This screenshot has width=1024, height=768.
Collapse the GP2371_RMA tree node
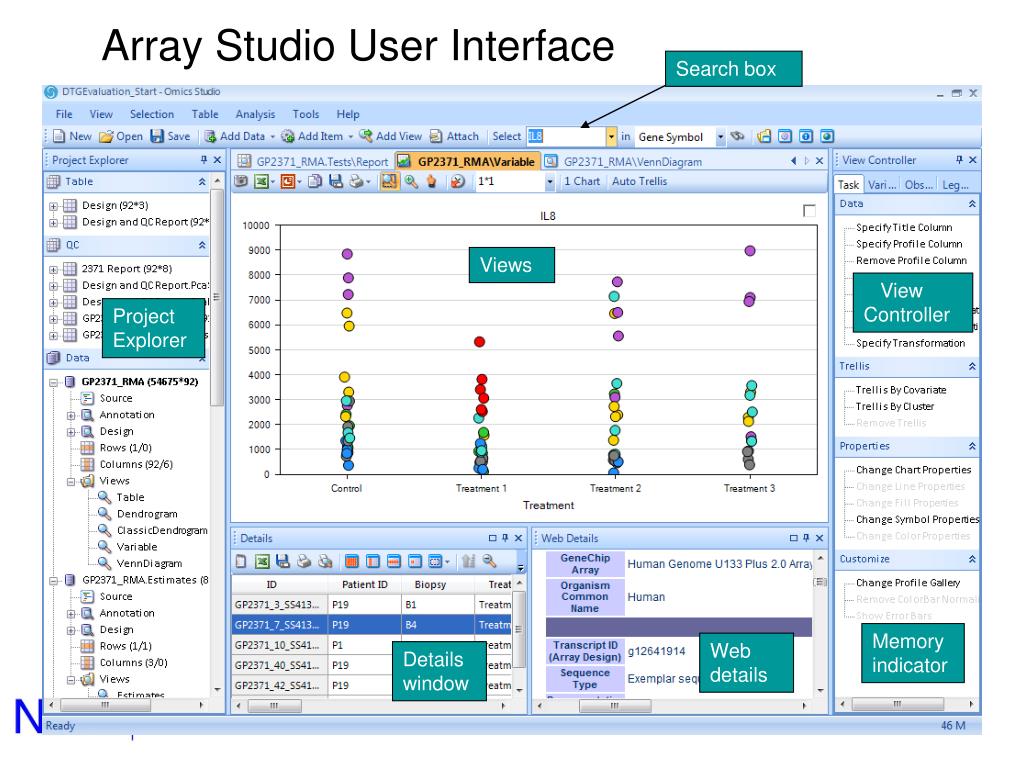tap(54, 383)
